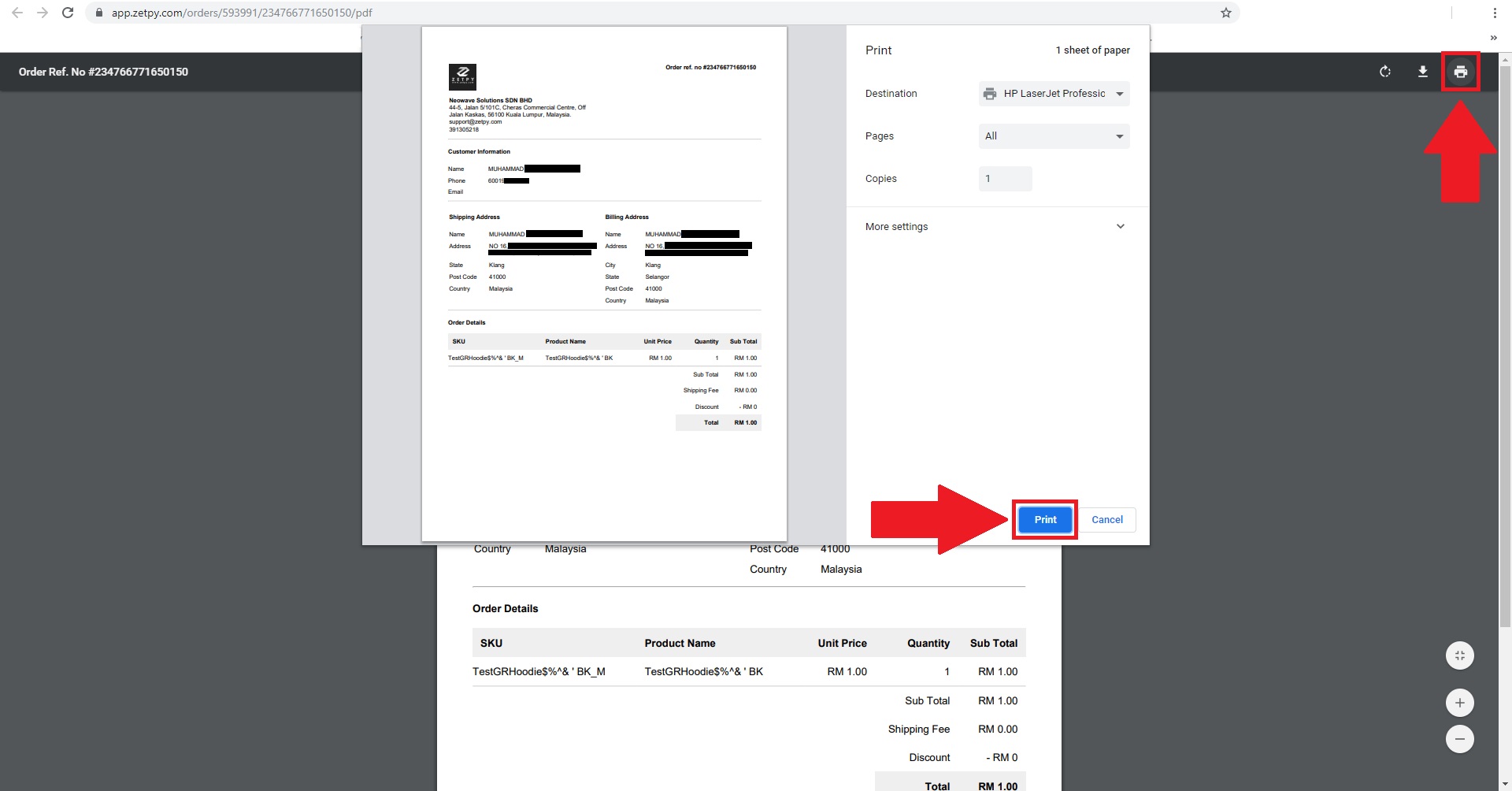This screenshot has width=1512, height=791.
Task: Bookmark this page with the star icon
Action: pyautogui.click(x=1225, y=13)
